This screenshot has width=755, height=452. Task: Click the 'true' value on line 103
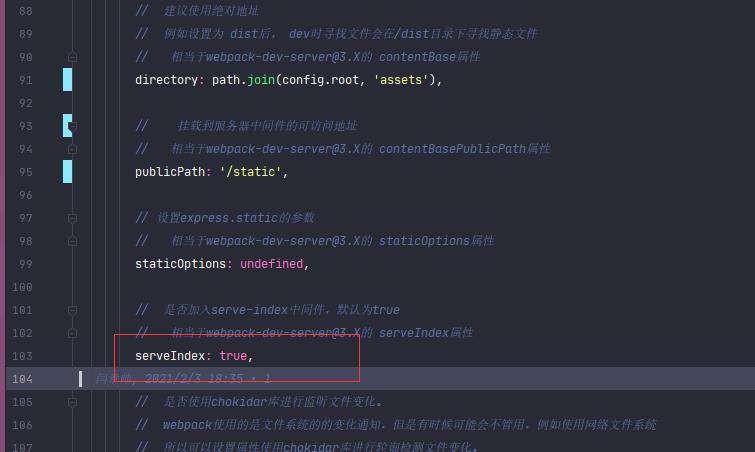click(x=233, y=356)
